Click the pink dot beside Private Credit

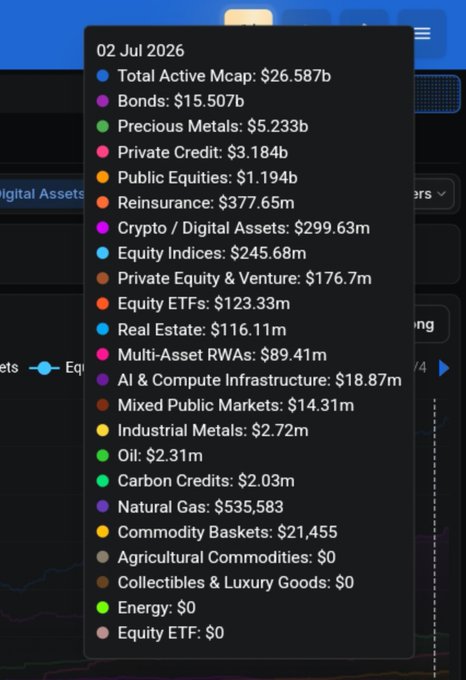(103, 152)
